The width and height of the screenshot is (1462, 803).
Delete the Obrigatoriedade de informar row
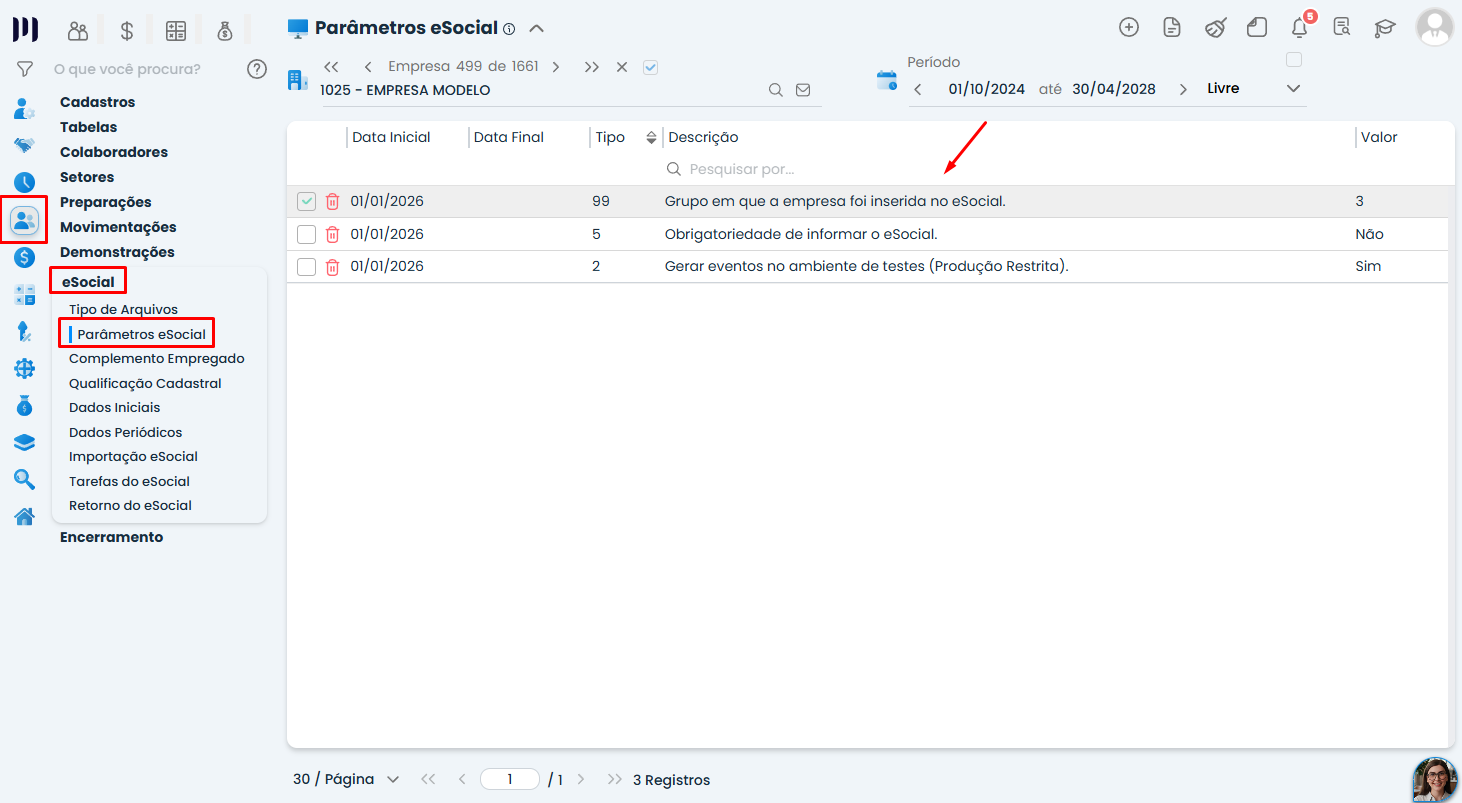click(333, 234)
